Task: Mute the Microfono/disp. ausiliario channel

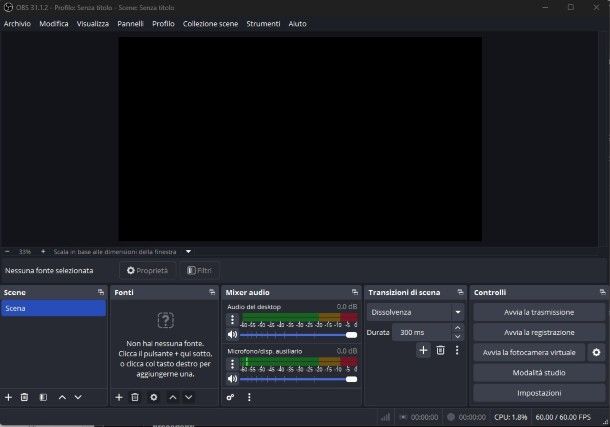Action: pyautogui.click(x=232, y=379)
